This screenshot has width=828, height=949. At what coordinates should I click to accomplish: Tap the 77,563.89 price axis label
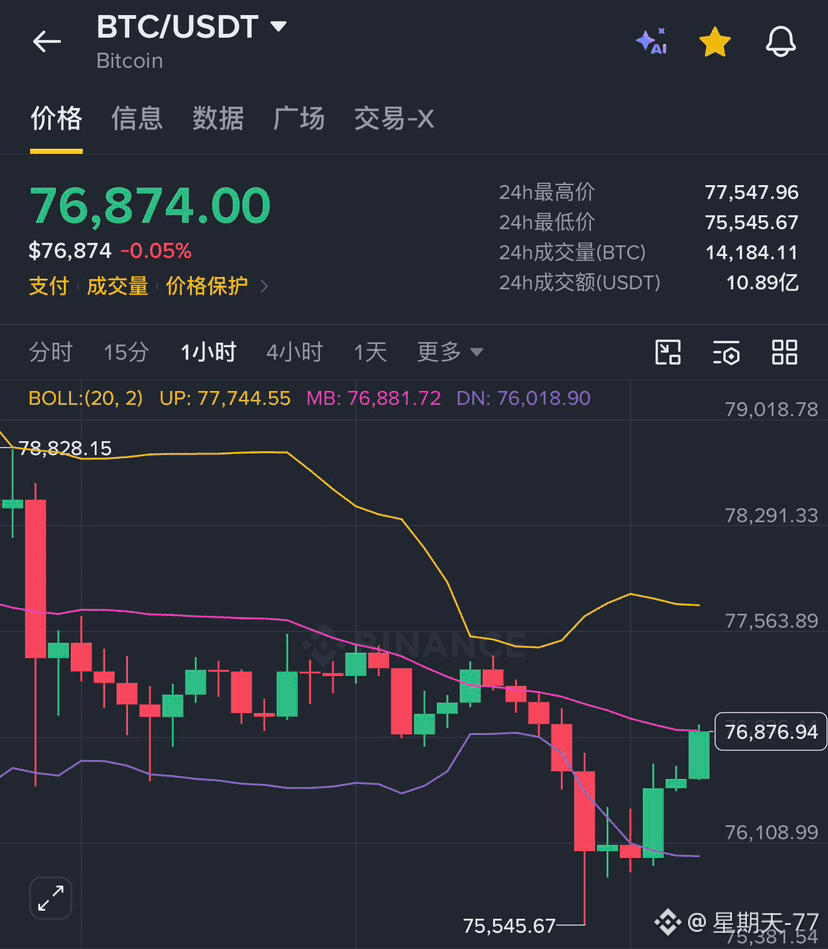(x=772, y=621)
